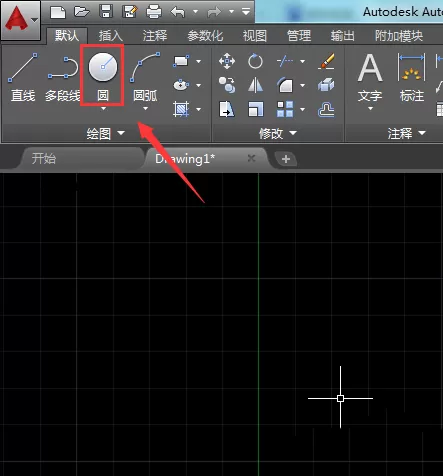Select the Explode tool

pos(326,85)
